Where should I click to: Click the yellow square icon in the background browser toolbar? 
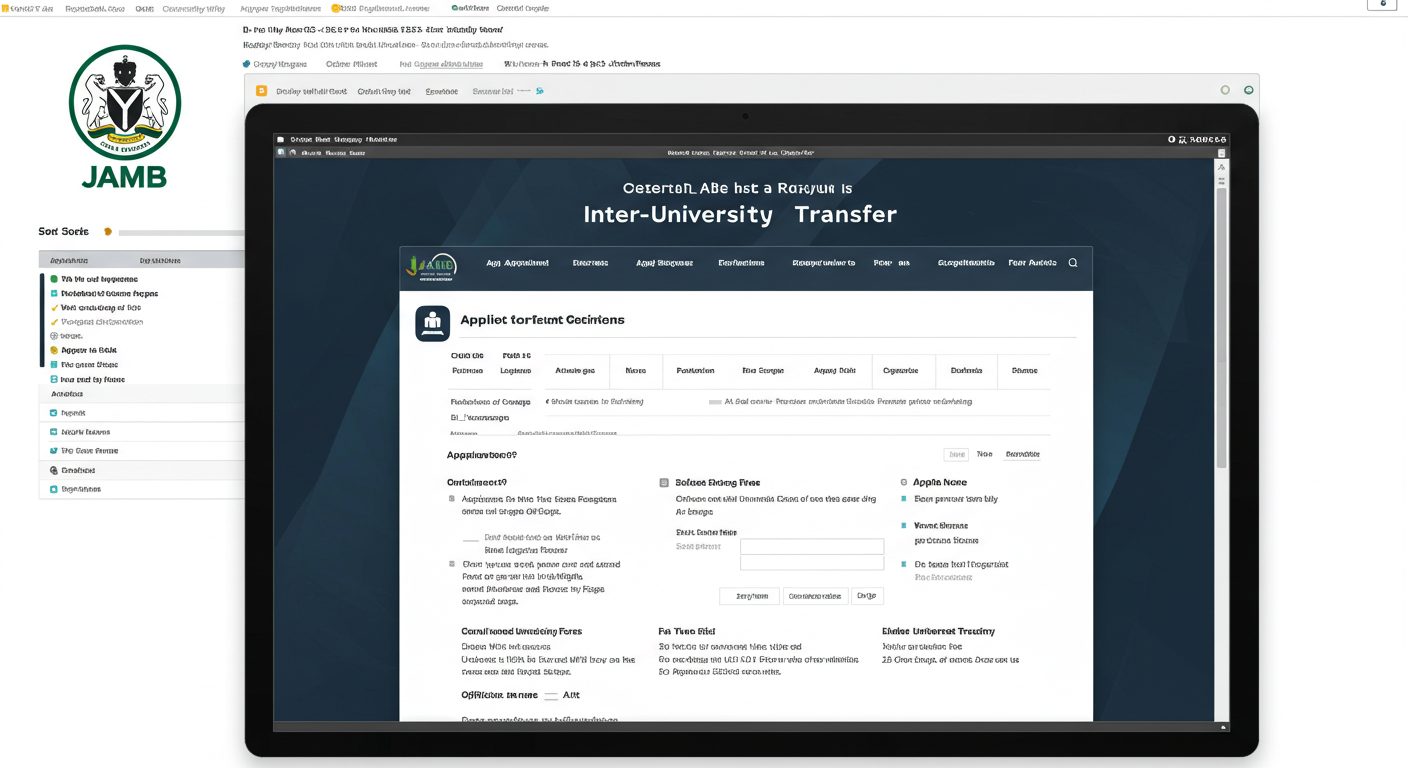(262, 91)
